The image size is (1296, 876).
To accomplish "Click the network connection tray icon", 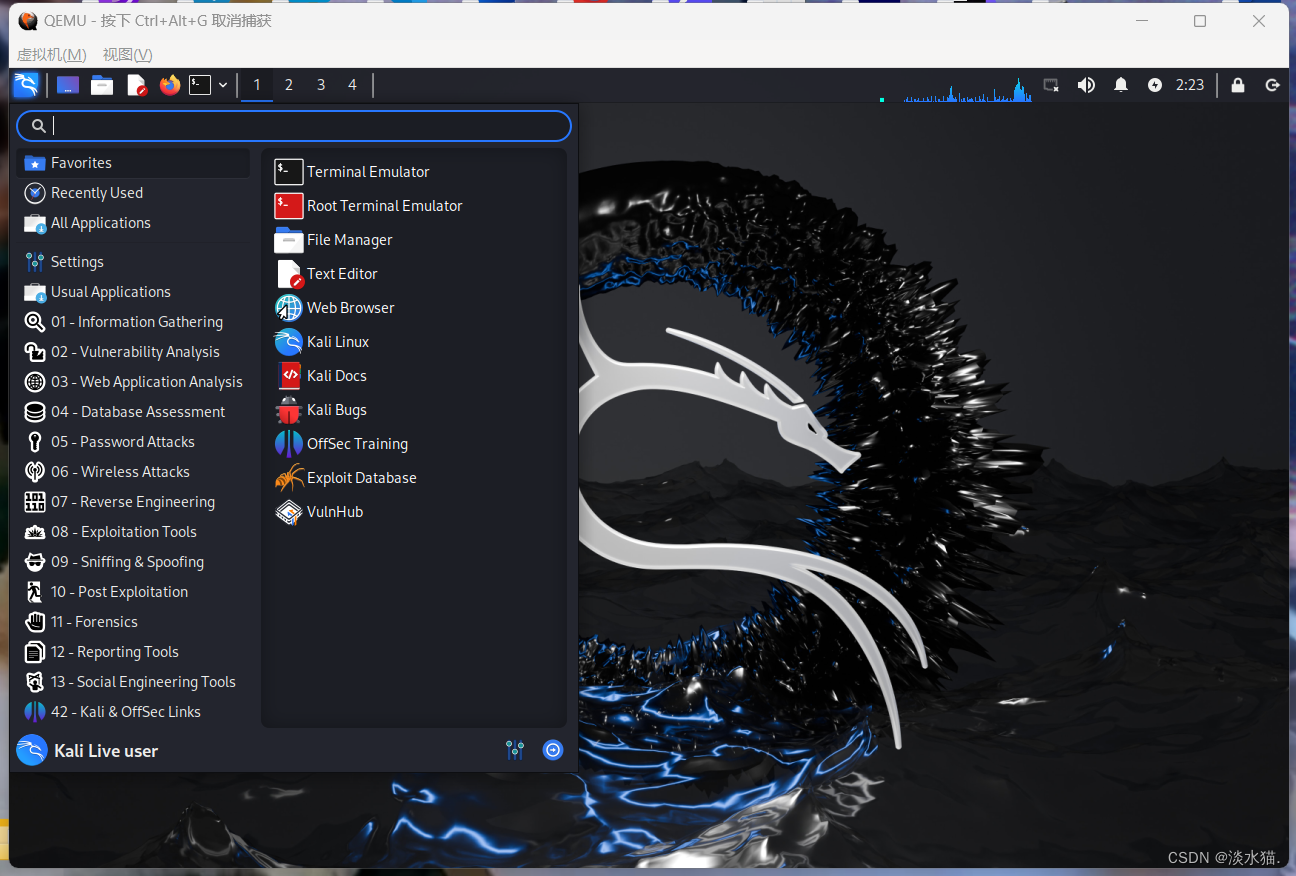I will coord(1051,85).
